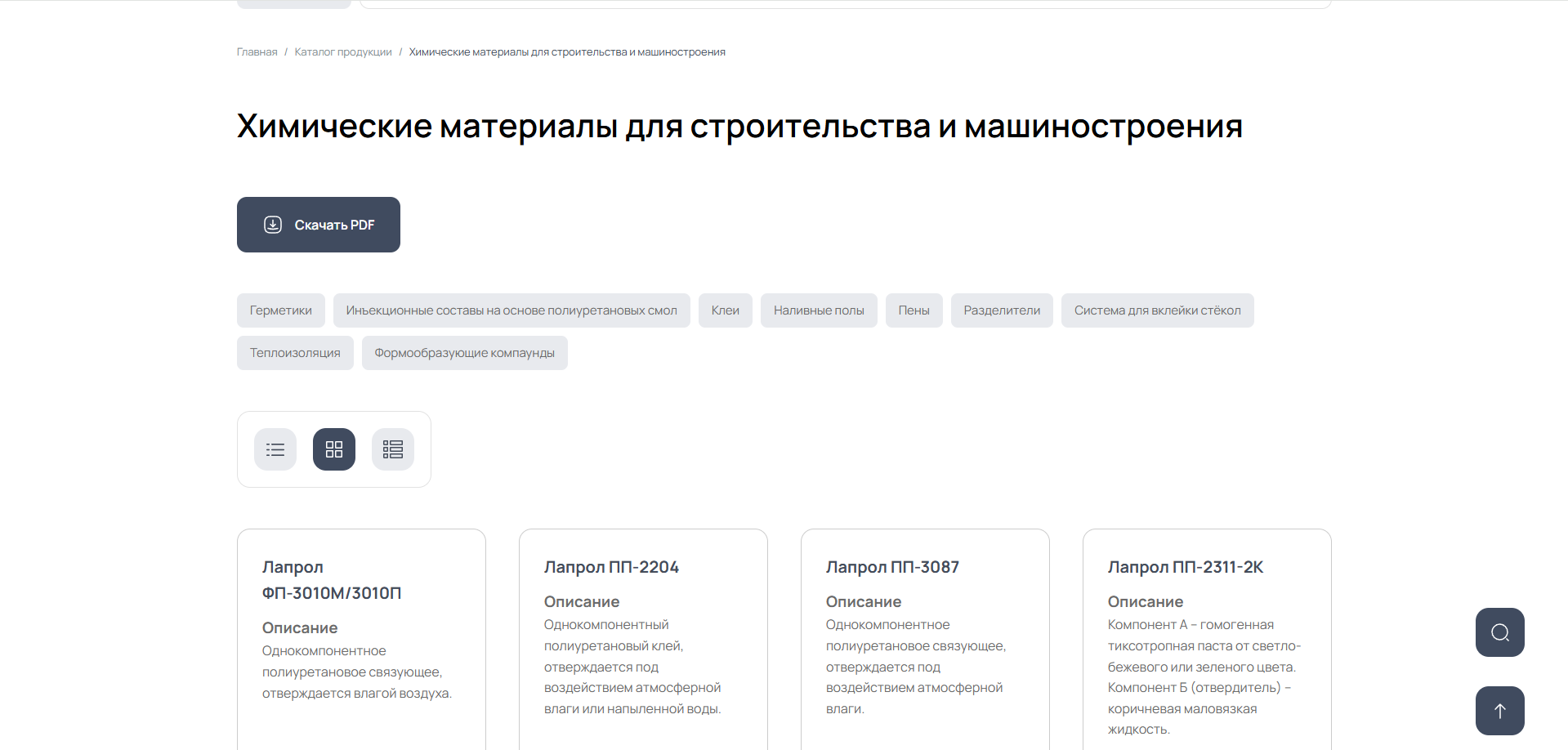Viewport: 1568px width, 750px height.
Task: Download the catalog with Скачать PDF
Action: [x=319, y=225]
